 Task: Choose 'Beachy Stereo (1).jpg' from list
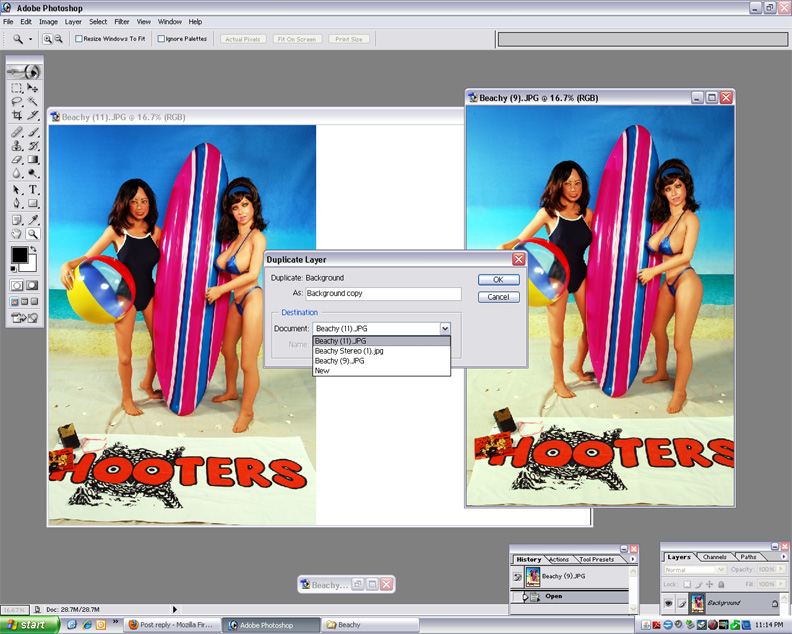[x=349, y=351]
